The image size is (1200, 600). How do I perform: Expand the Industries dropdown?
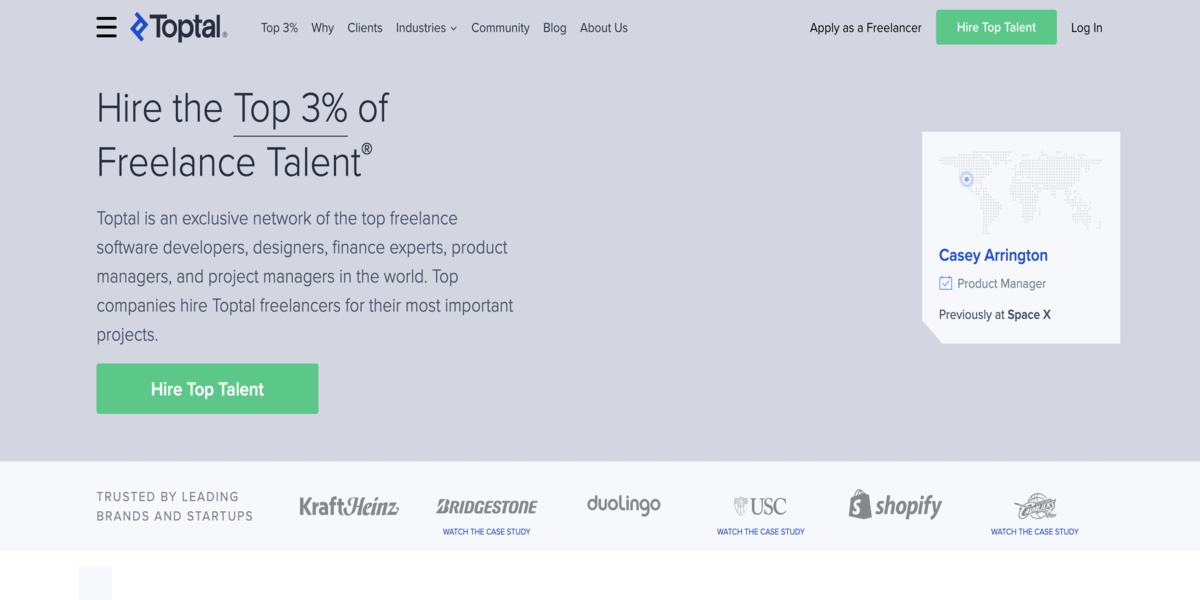426,28
